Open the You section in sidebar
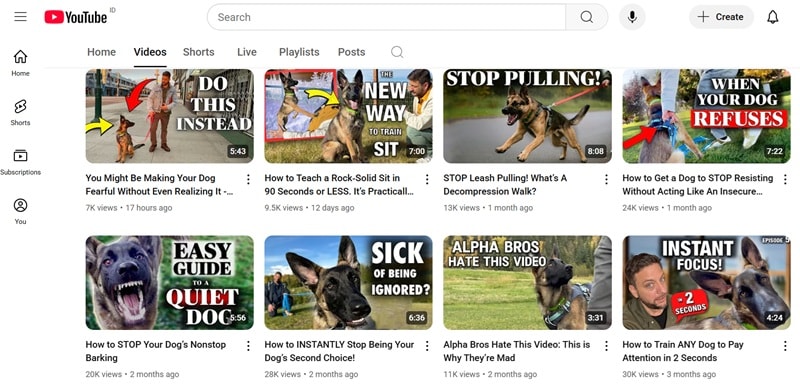Image resolution: width=800 pixels, height=386 pixels. coord(20,211)
